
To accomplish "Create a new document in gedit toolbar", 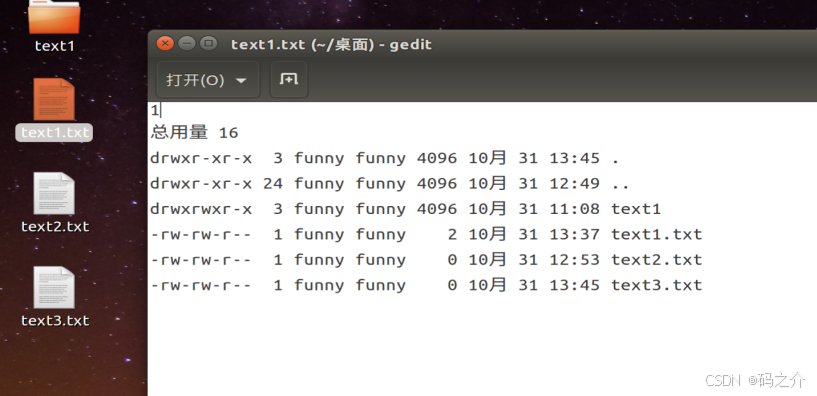I will tap(289, 80).
